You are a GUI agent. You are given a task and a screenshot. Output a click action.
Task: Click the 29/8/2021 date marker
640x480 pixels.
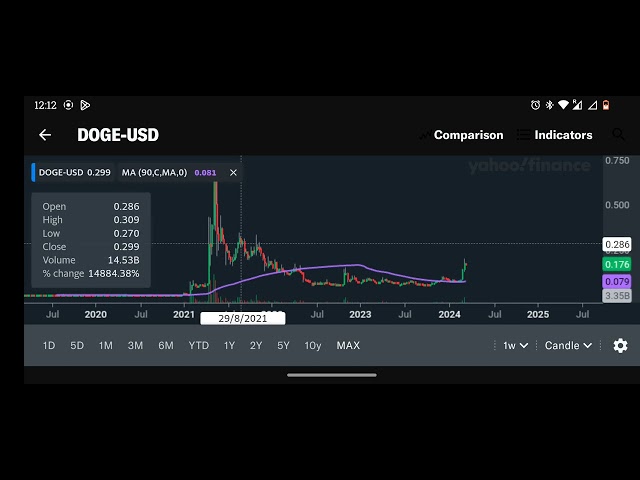click(x=242, y=318)
